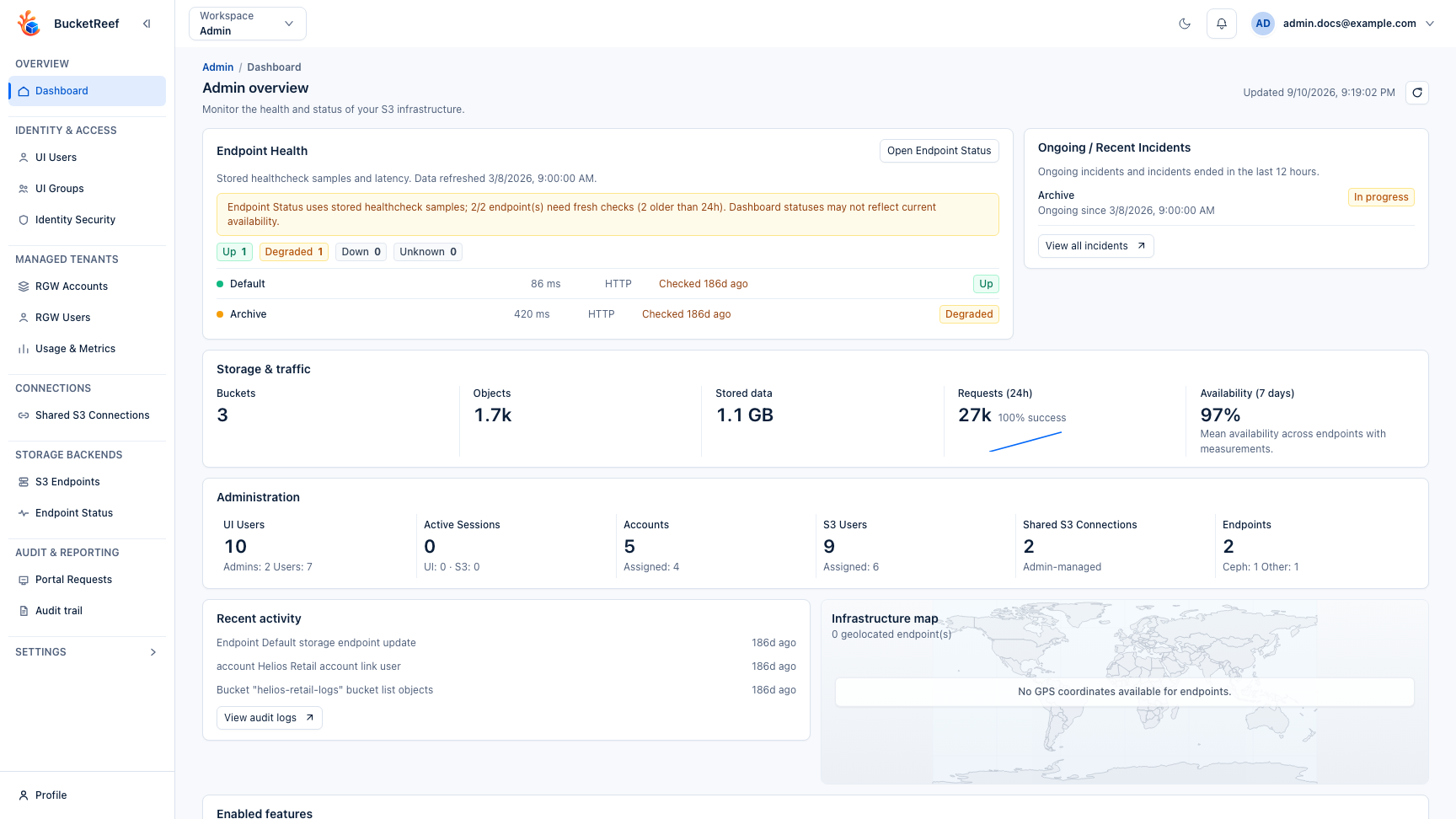The image size is (1456, 819).
Task: Click the Infrastructure map panel
Action: click(x=1125, y=692)
